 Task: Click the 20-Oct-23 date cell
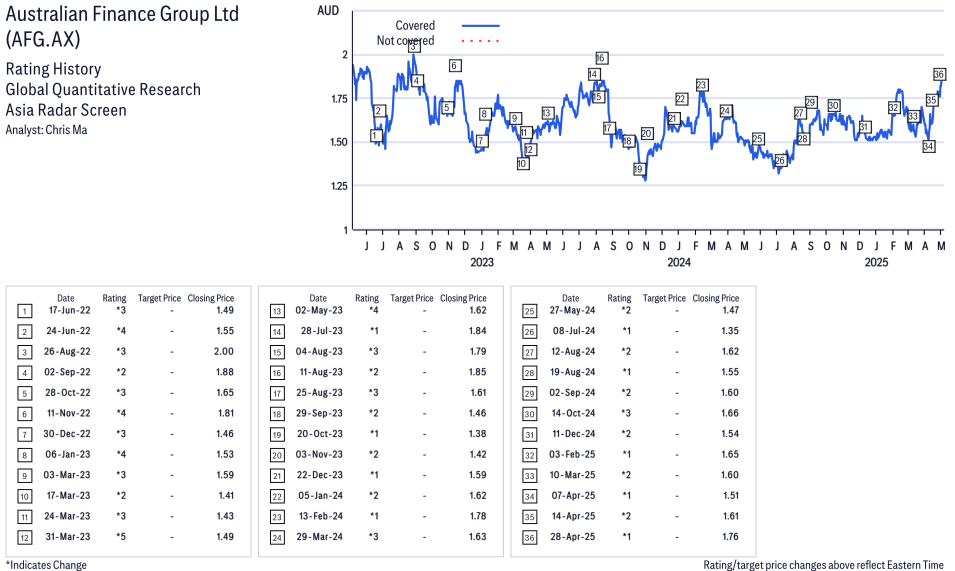[x=320, y=434]
